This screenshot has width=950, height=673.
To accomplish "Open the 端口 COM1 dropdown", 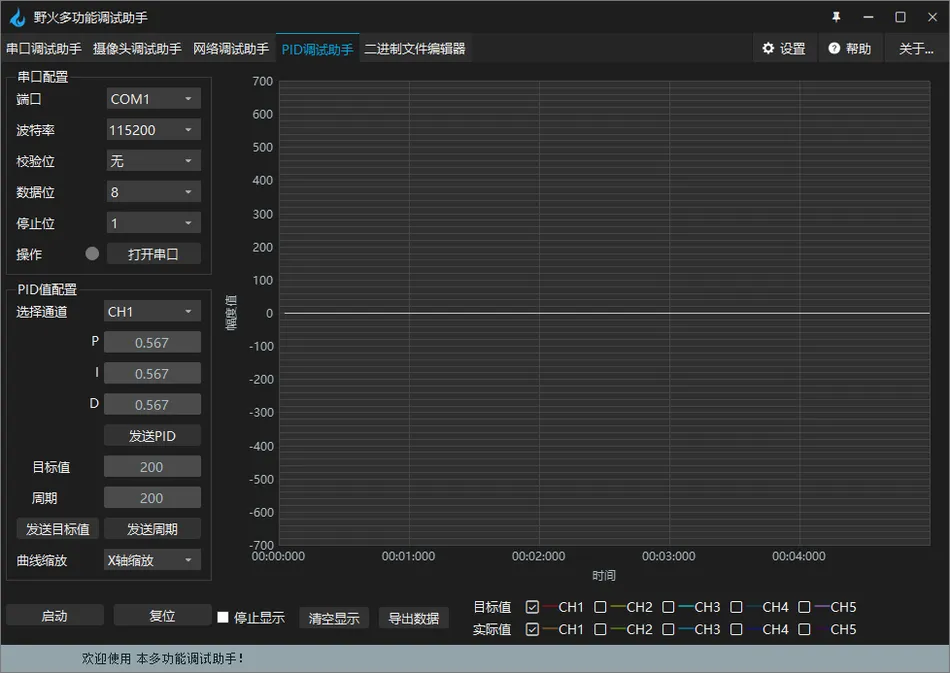I will [x=153, y=99].
